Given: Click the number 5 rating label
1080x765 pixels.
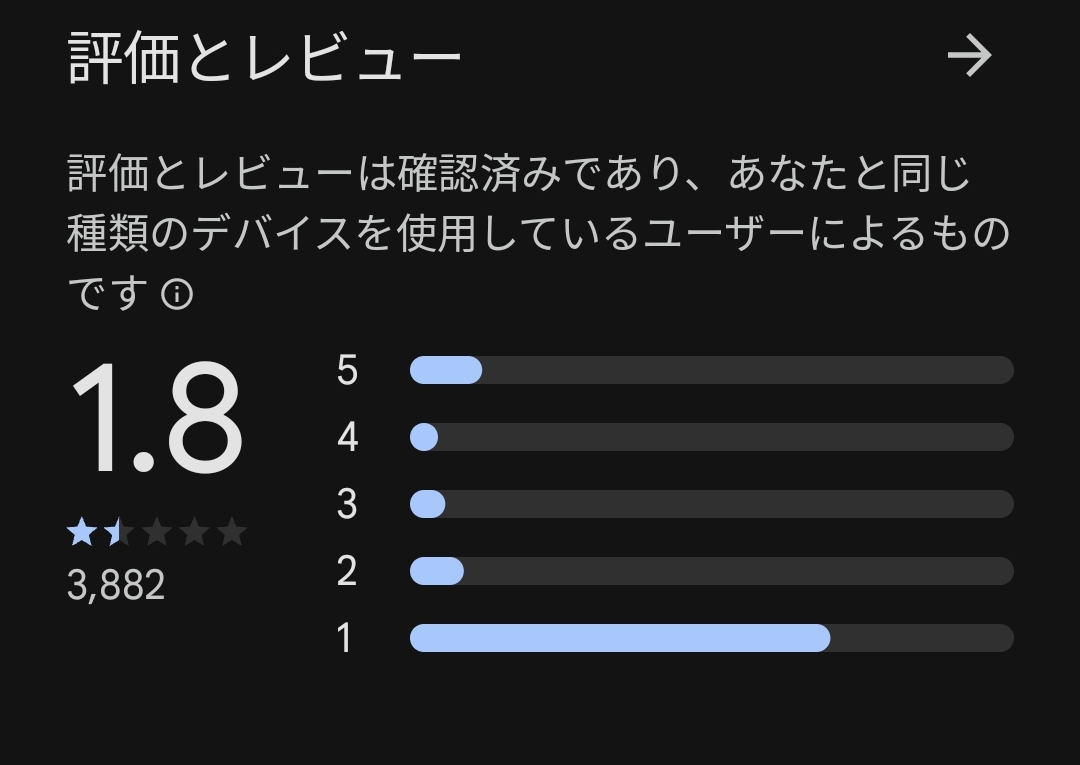Looking at the screenshot, I should click(x=347, y=370).
